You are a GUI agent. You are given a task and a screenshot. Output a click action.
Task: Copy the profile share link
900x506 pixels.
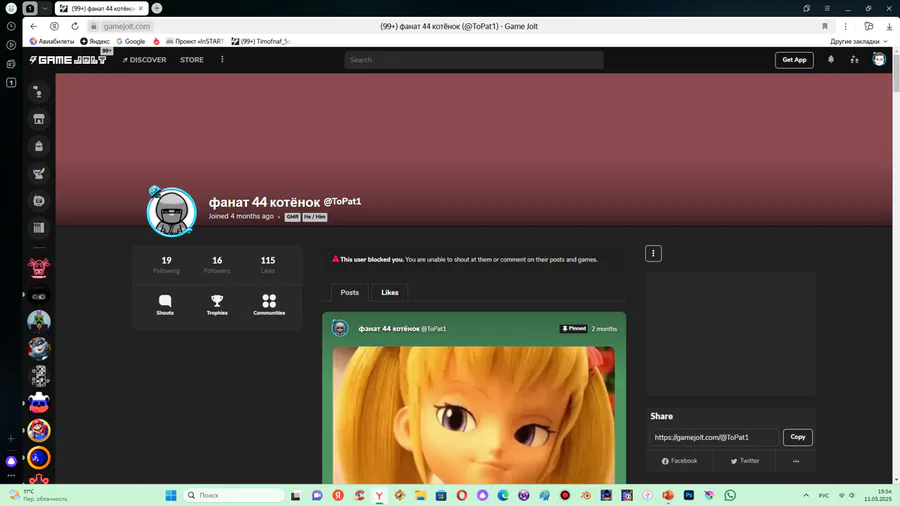coord(798,437)
